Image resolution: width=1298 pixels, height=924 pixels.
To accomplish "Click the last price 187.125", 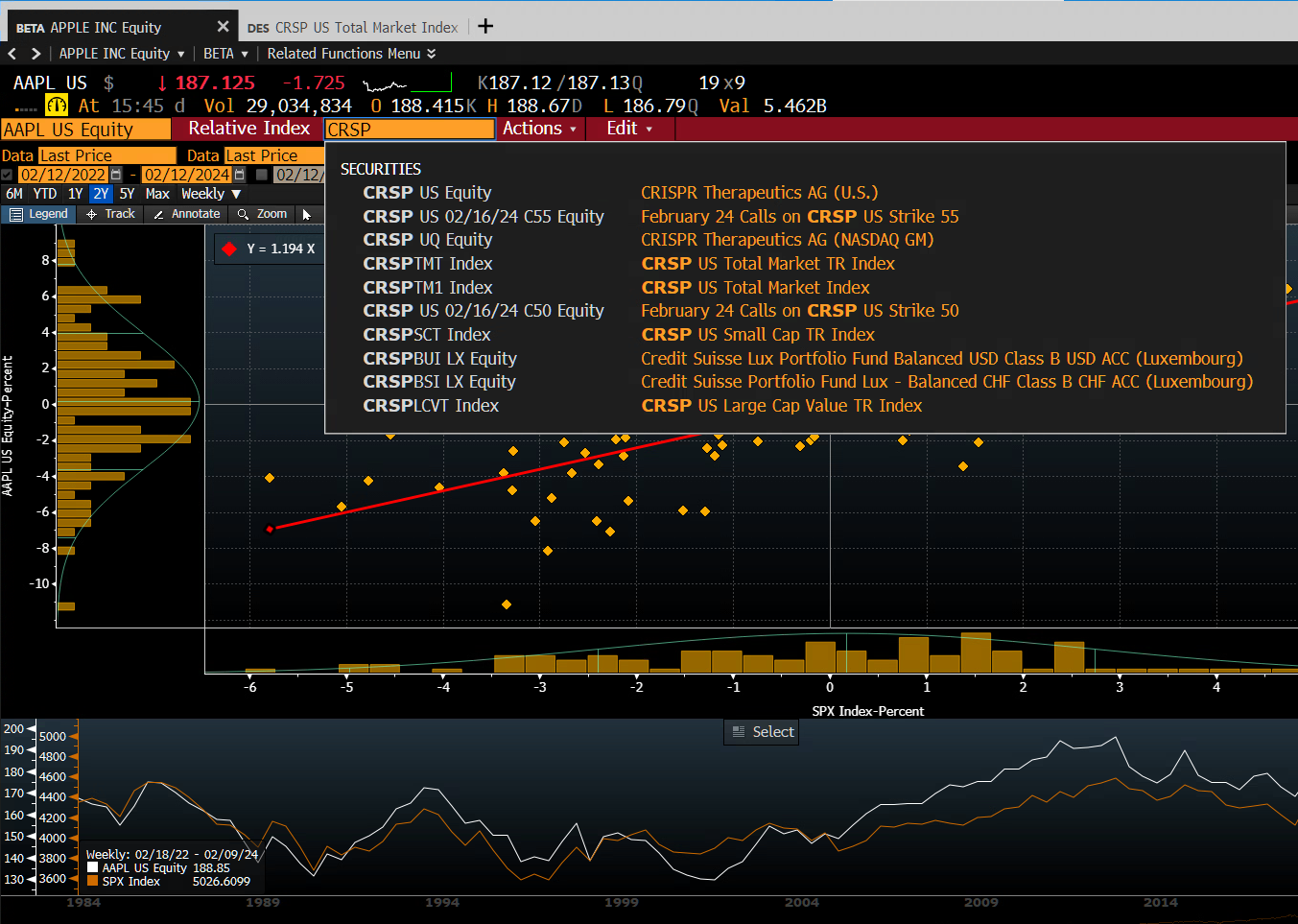I will tap(215, 83).
